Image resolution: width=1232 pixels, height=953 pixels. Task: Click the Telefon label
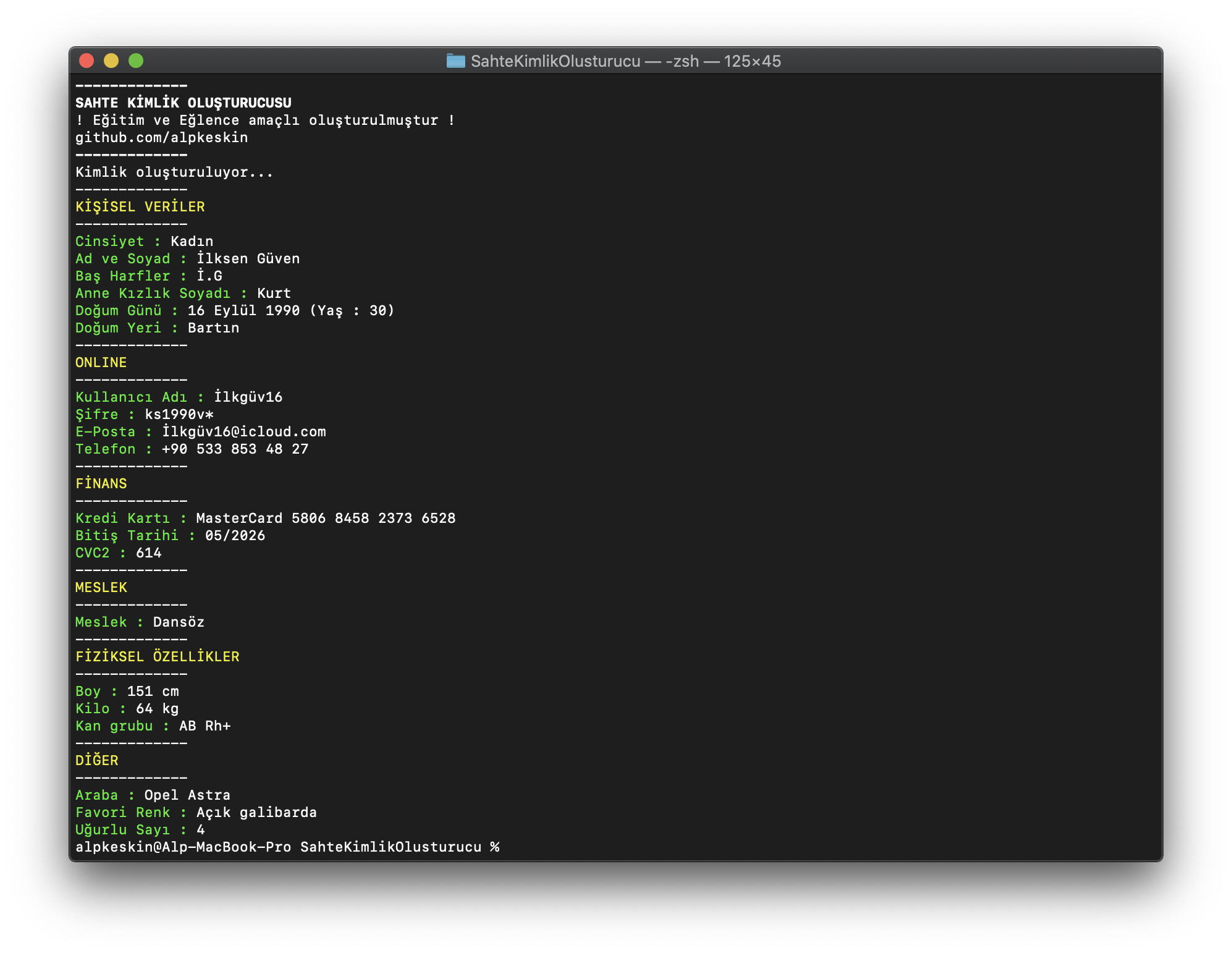tap(106, 449)
